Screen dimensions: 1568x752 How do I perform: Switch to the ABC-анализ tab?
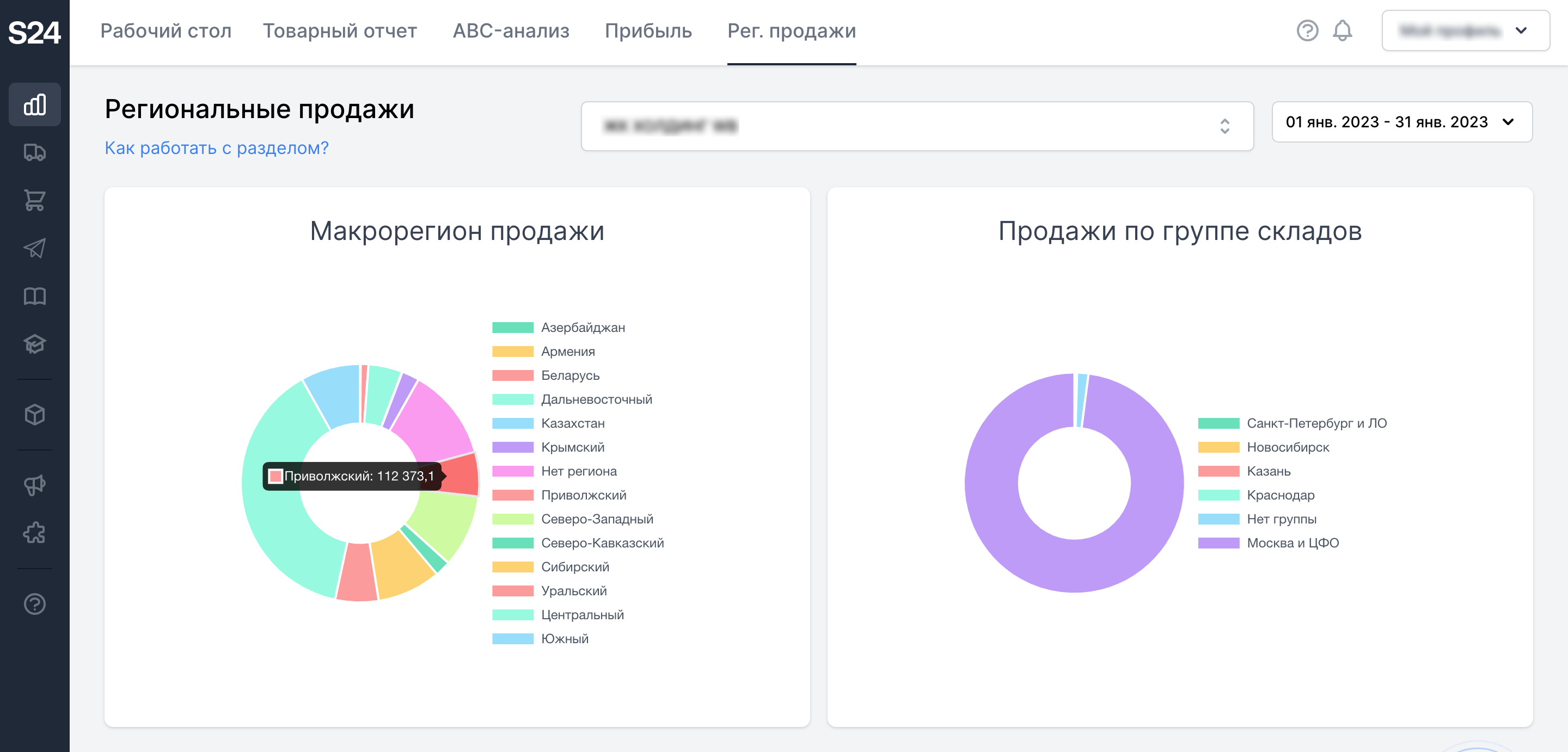(510, 30)
